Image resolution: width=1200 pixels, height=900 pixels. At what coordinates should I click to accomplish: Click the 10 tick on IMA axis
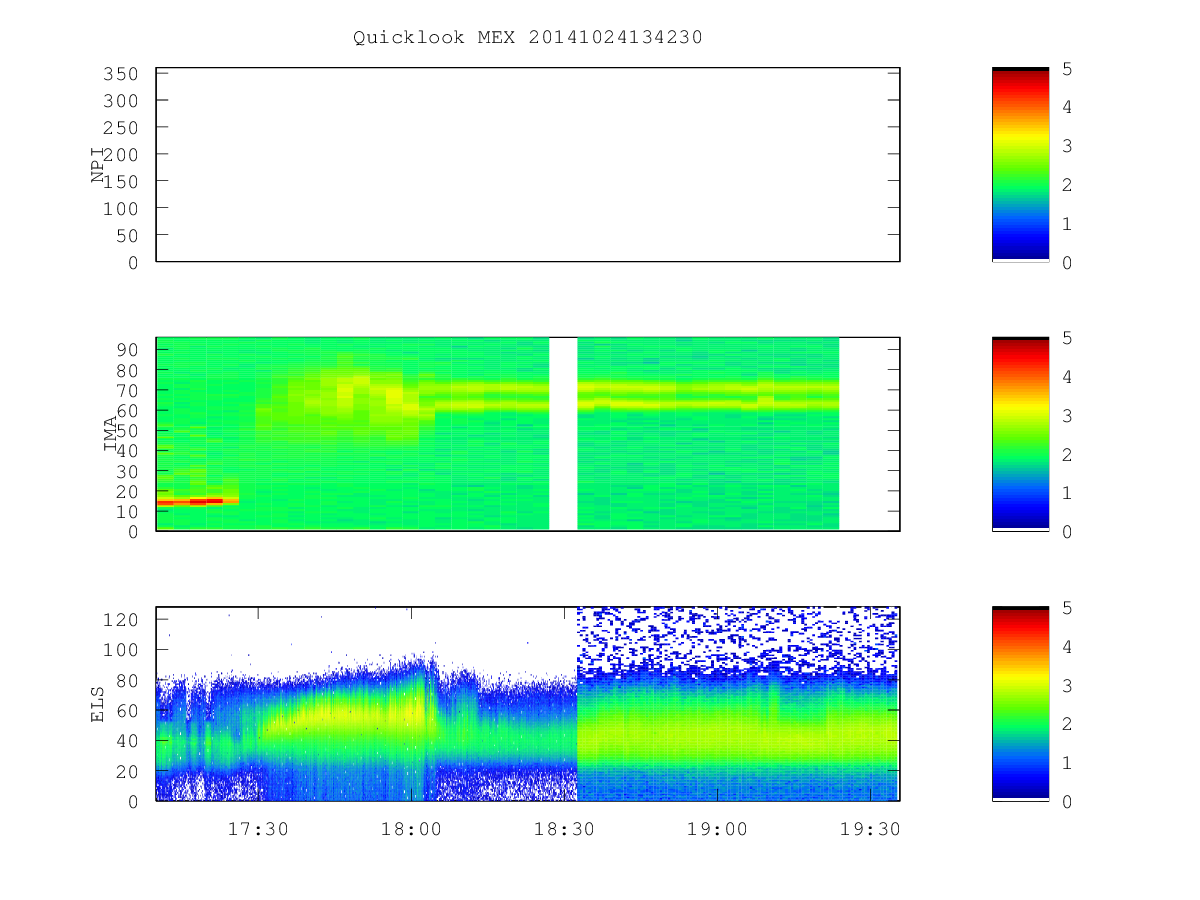coord(127,511)
